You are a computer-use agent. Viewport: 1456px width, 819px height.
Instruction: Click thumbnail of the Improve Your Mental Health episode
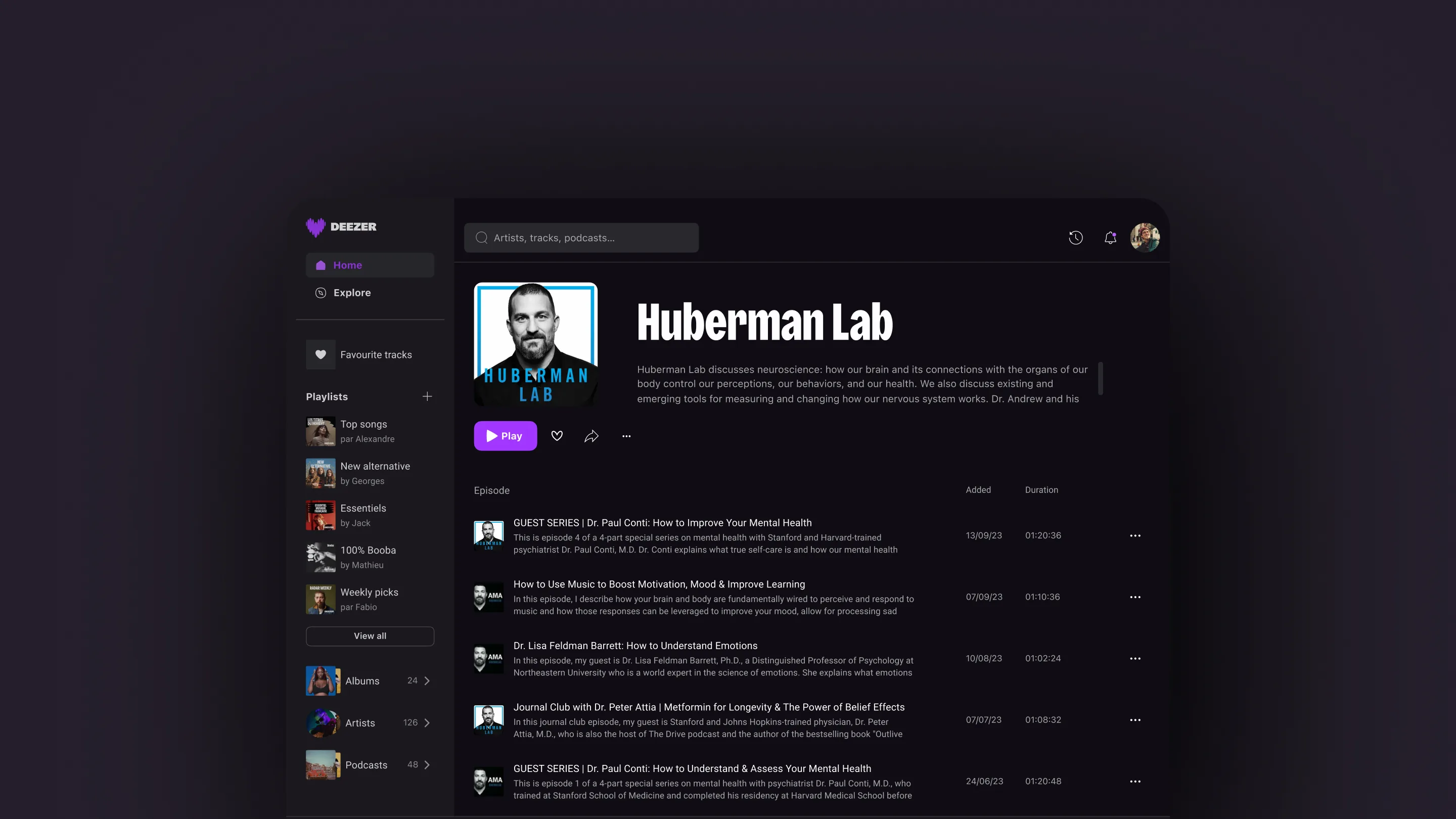point(488,535)
